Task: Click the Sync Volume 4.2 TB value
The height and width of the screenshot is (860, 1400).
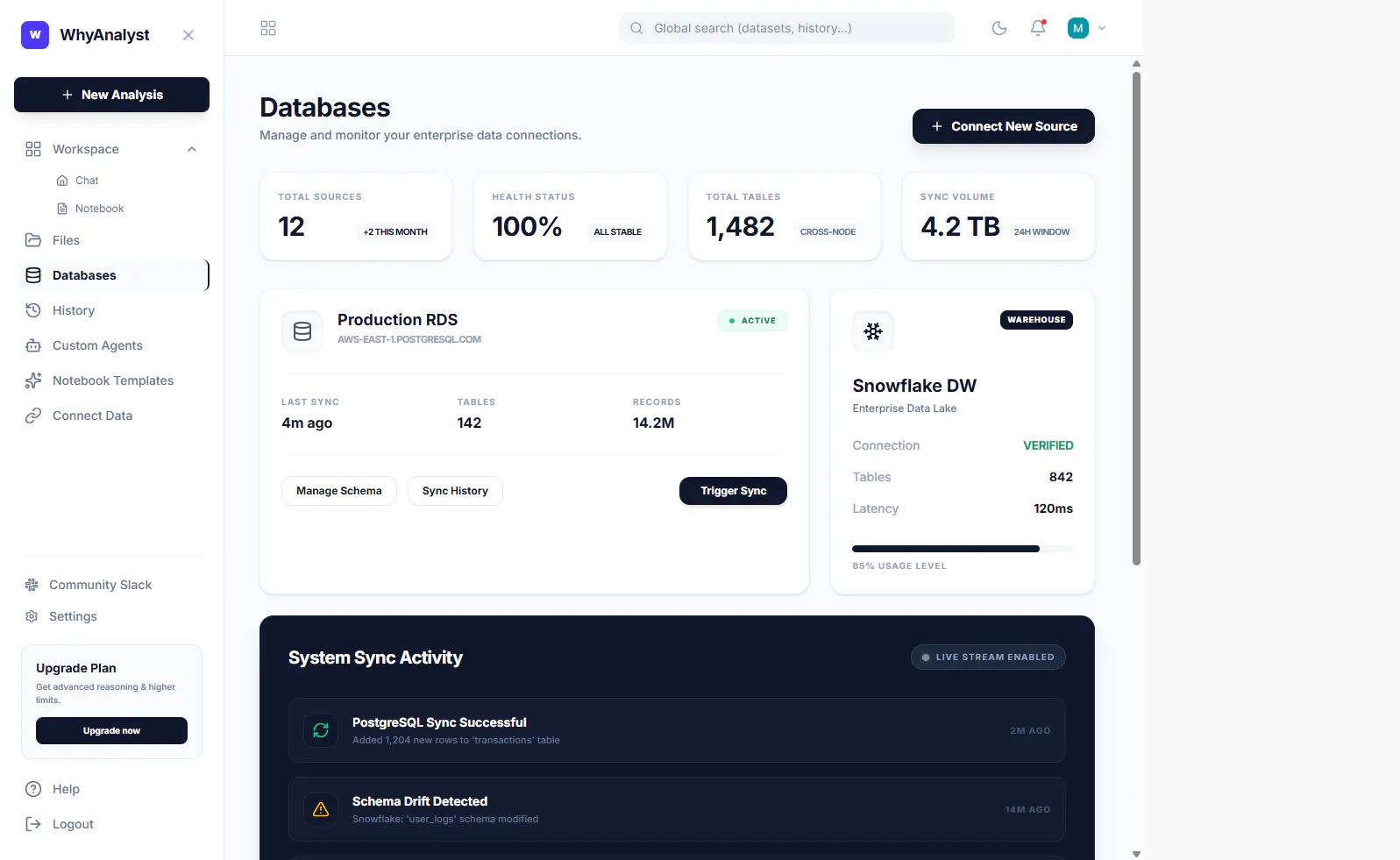Action: click(960, 227)
